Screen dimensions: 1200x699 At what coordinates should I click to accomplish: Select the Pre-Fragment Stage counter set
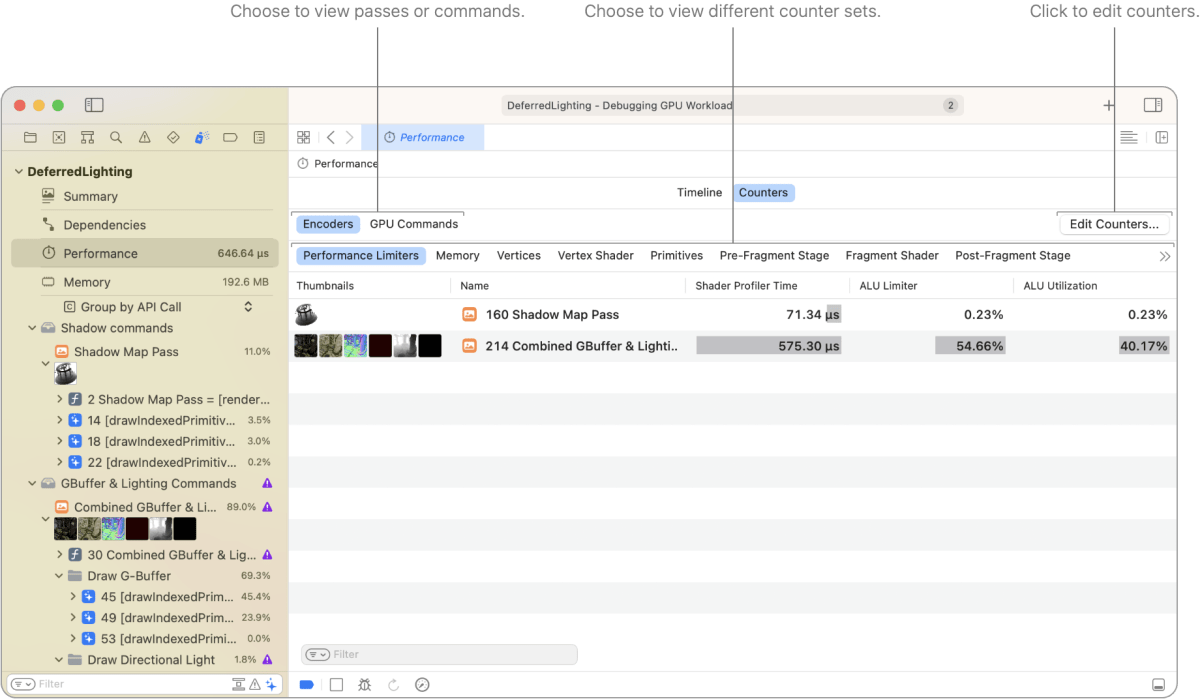click(774, 256)
